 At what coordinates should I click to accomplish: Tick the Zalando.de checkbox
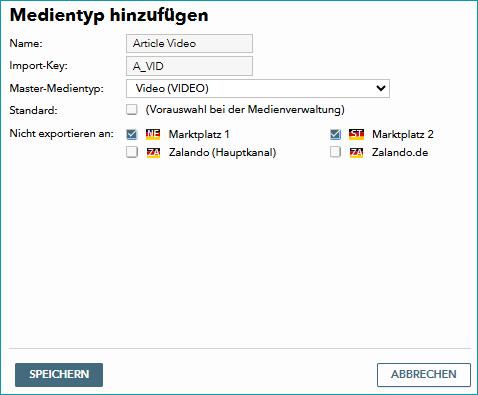point(335,152)
